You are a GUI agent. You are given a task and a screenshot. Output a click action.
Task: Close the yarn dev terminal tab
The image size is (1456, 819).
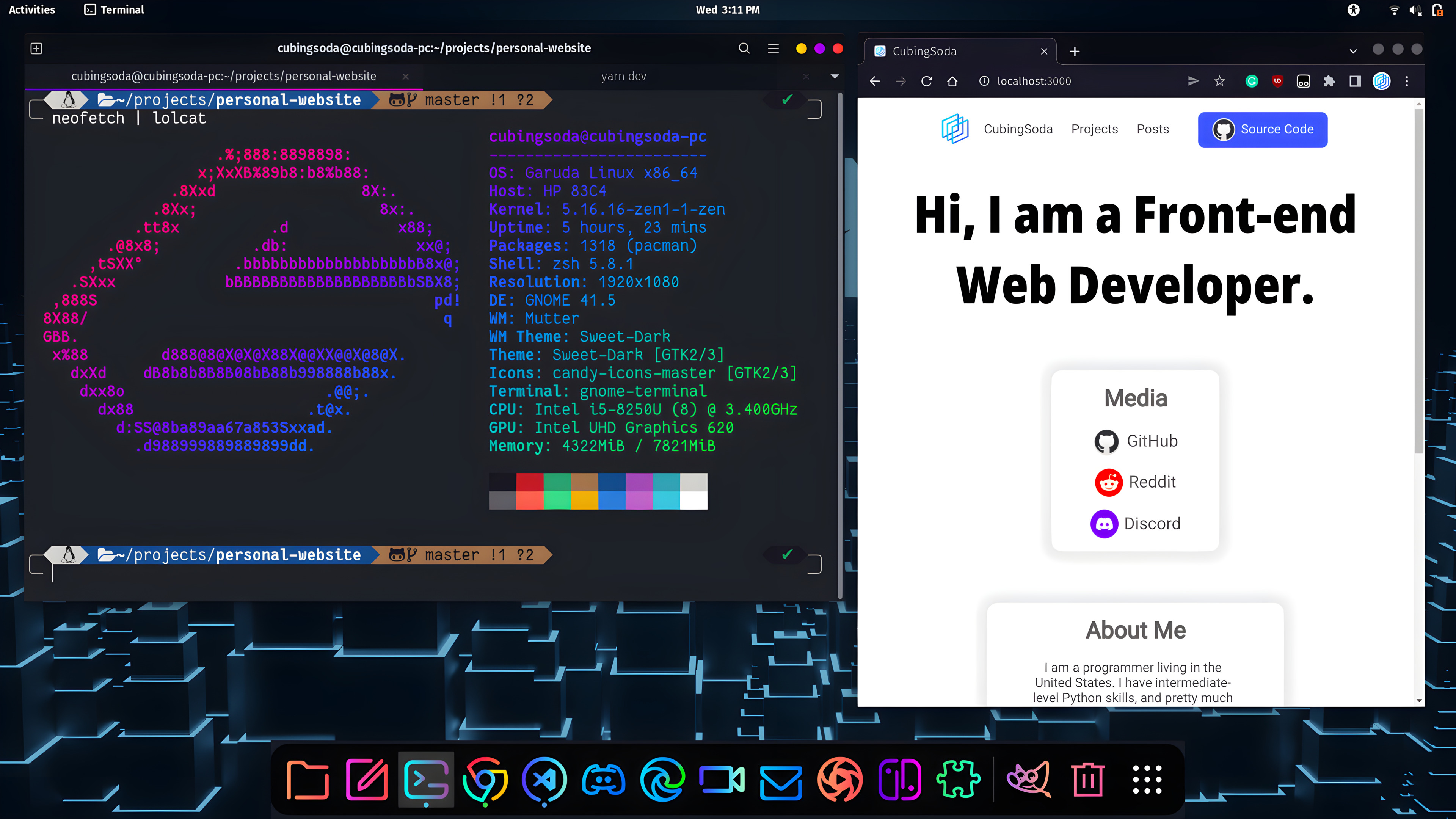806,76
